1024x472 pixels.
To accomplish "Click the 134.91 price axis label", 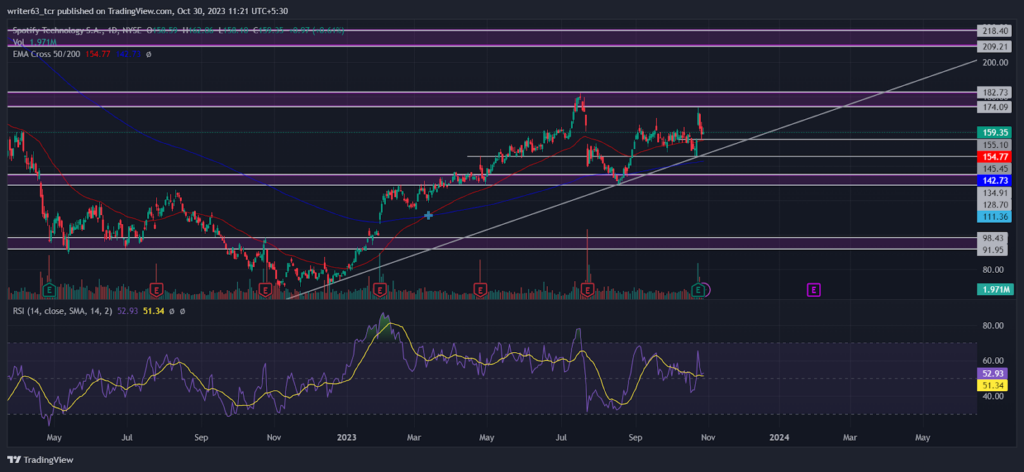I will point(995,193).
